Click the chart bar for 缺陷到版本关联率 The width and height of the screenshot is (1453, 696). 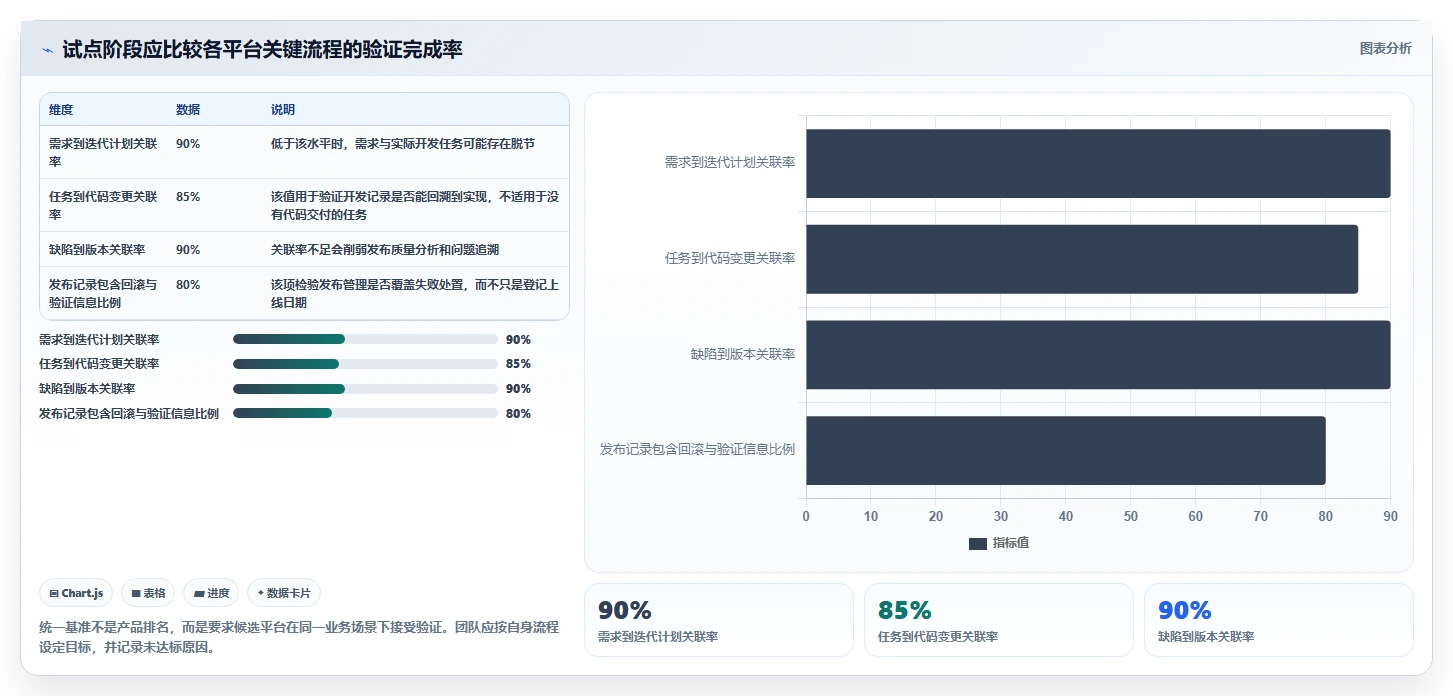pyautogui.click(x=1098, y=354)
